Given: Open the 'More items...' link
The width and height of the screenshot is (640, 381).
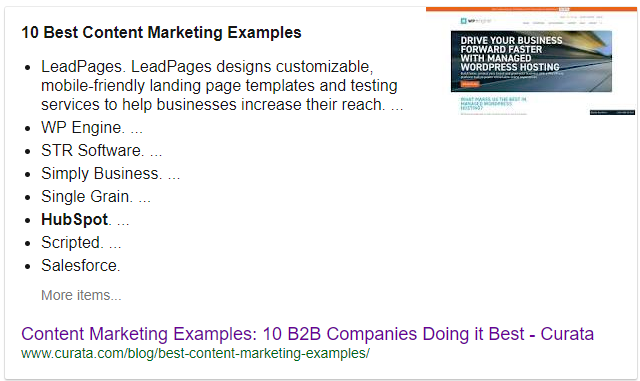Looking at the screenshot, I should click(x=81, y=295).
